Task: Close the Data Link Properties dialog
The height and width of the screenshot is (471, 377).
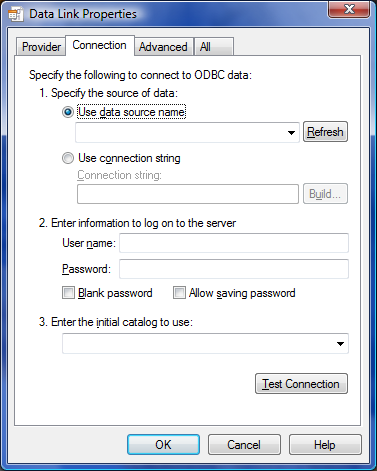Action: coord(349,9)
